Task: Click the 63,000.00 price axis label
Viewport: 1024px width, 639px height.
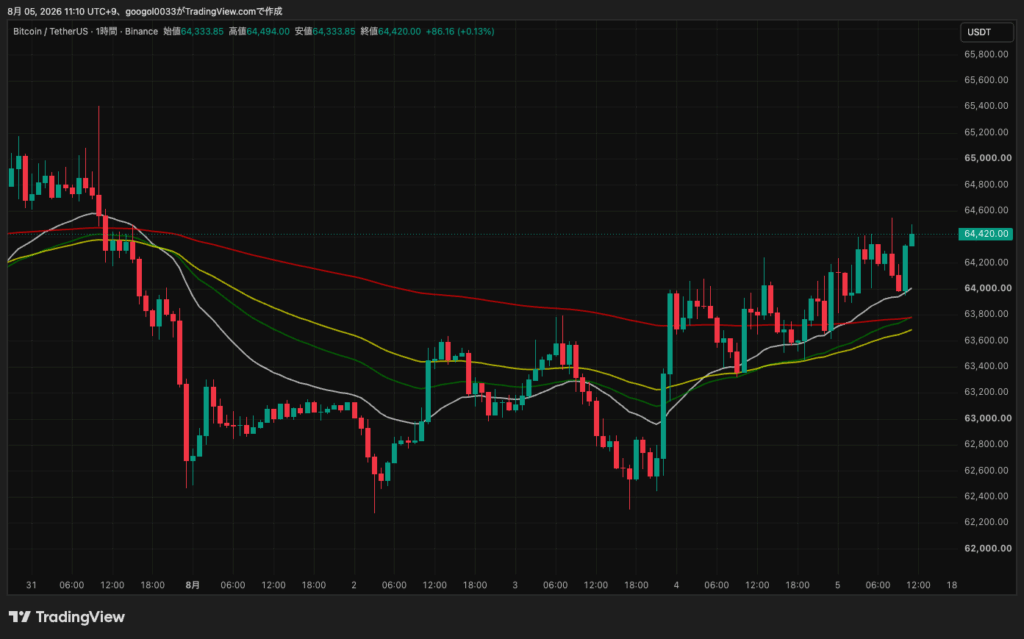Action: click(x=987, y=418)
